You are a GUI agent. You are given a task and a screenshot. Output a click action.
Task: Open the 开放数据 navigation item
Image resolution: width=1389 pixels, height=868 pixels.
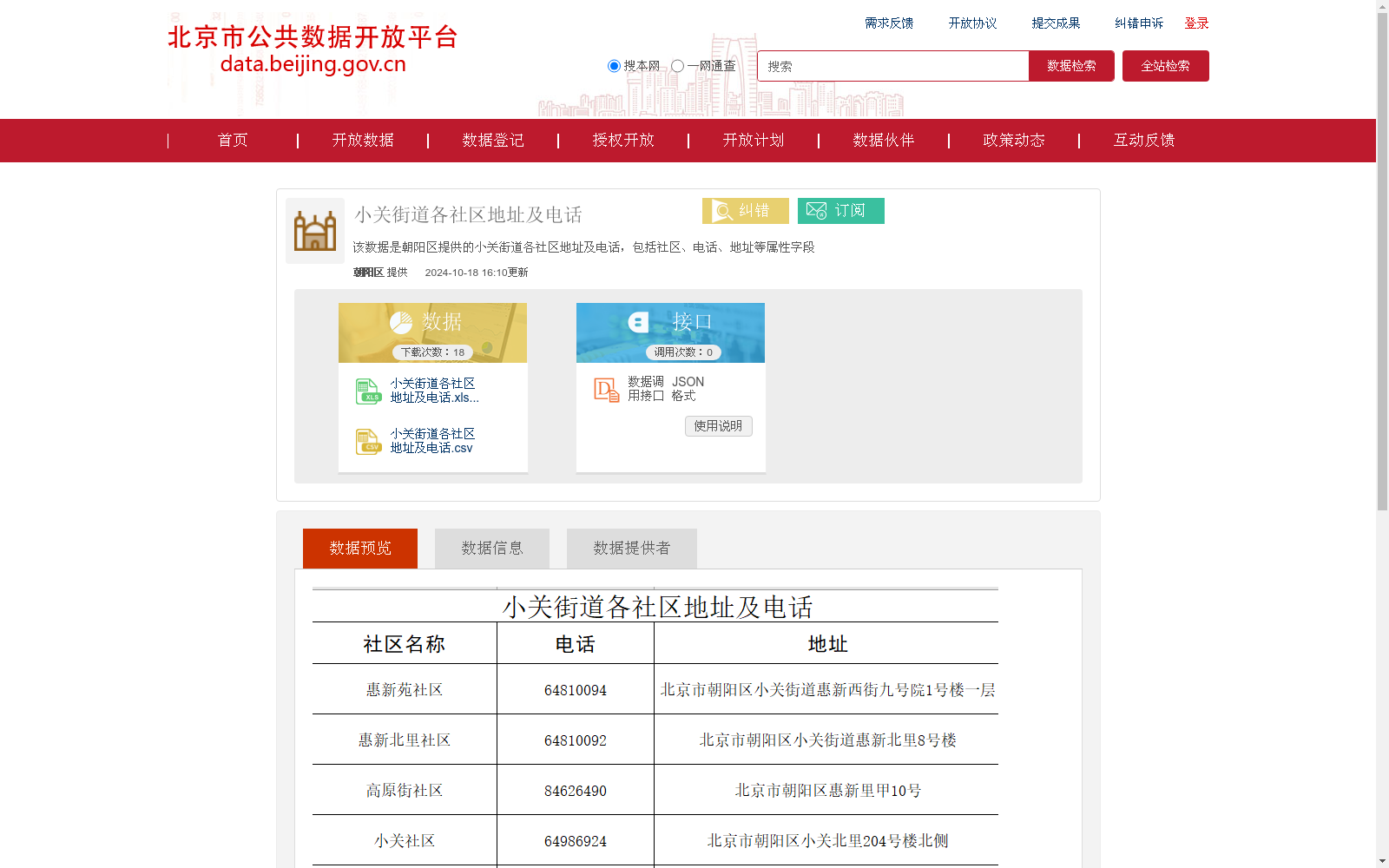click(x=363, y=141)
